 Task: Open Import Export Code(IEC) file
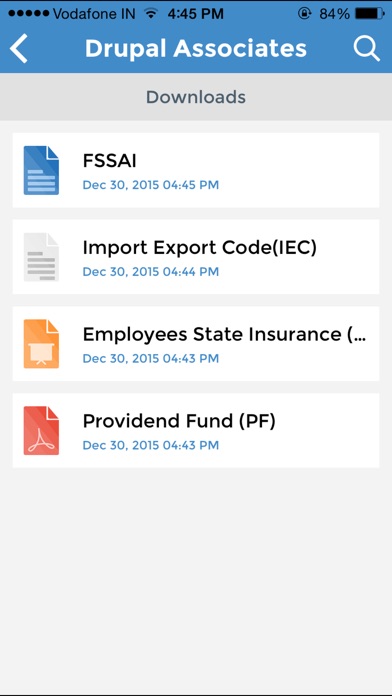(196, 257)
